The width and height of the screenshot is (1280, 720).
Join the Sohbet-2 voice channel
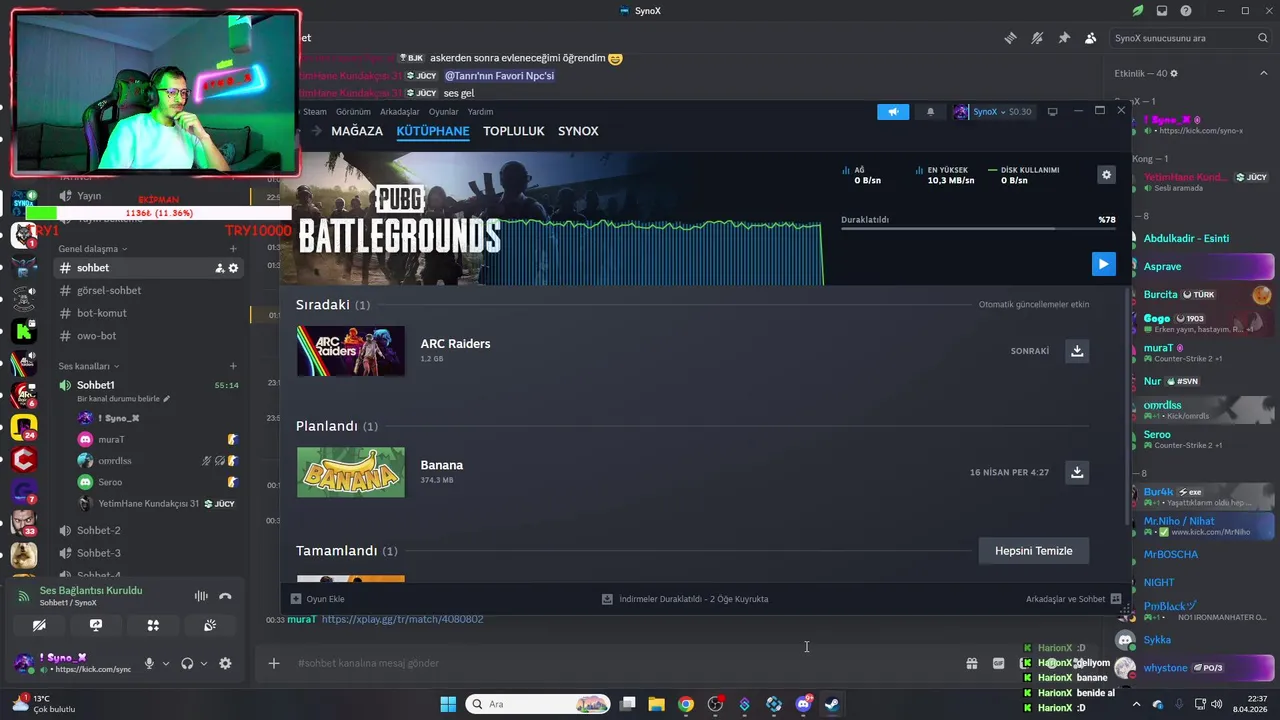(x=150, y=530)
